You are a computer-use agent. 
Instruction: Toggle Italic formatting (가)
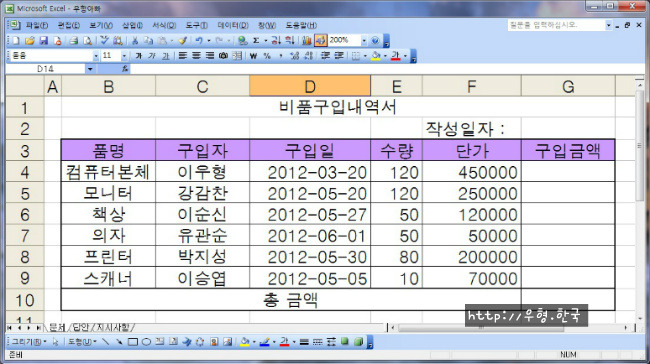coord(152,56)
